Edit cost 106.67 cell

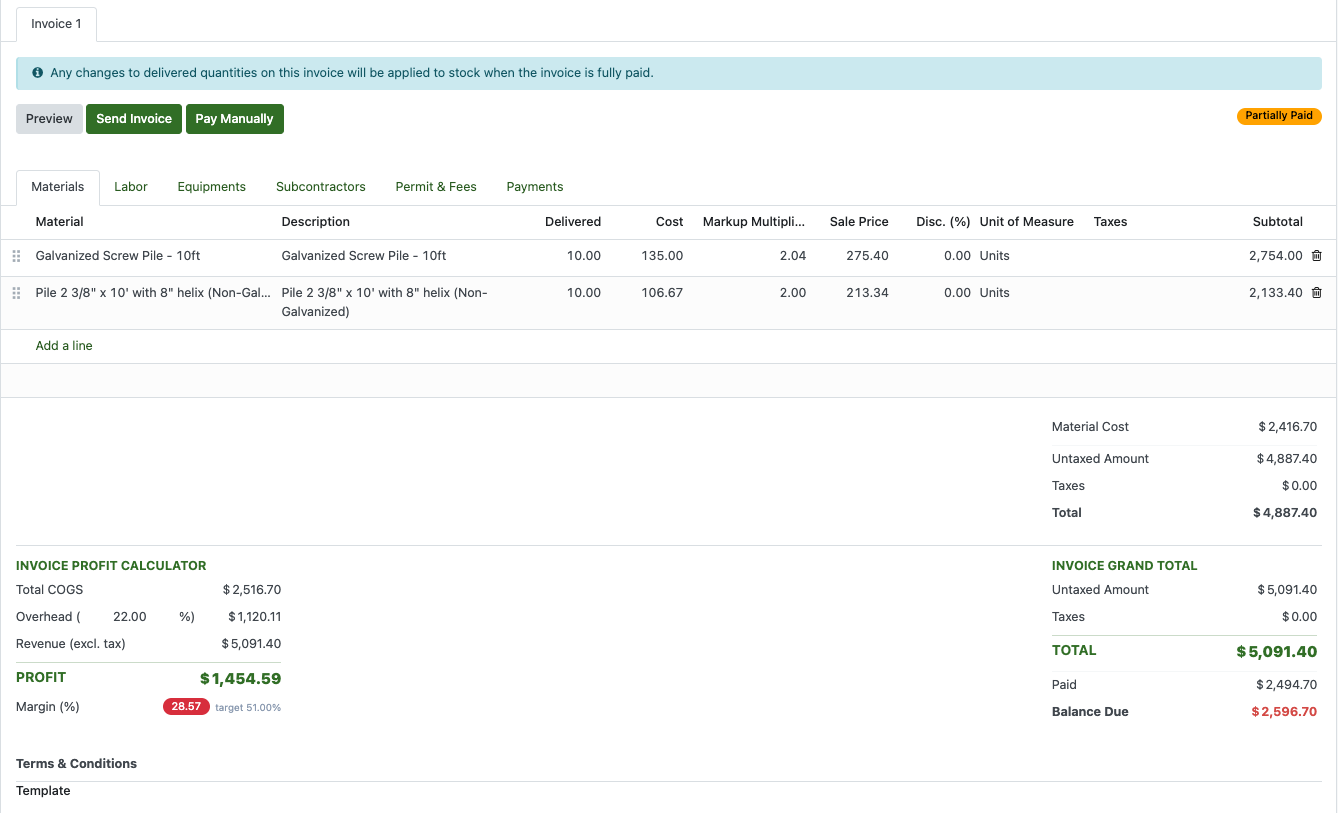(663, 293)
